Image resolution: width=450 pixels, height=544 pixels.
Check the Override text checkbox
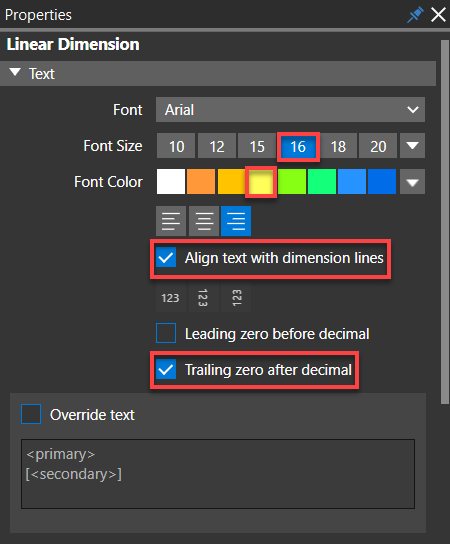click(x=31, y=414)
